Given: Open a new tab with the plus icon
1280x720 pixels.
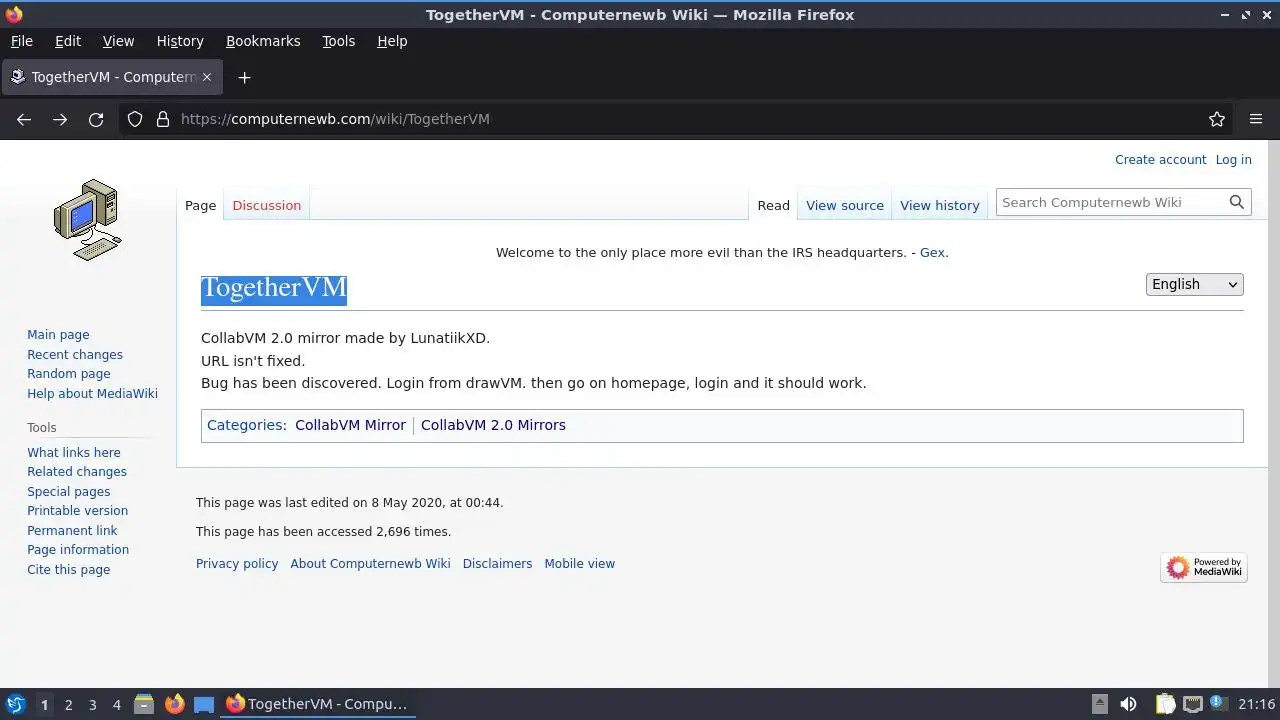Looking at the screenshot, I should [244, 77].
